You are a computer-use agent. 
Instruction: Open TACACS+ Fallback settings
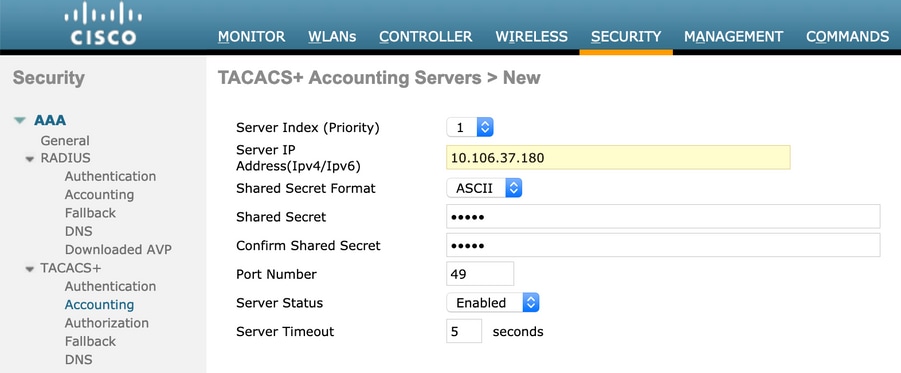pos(90,341)
